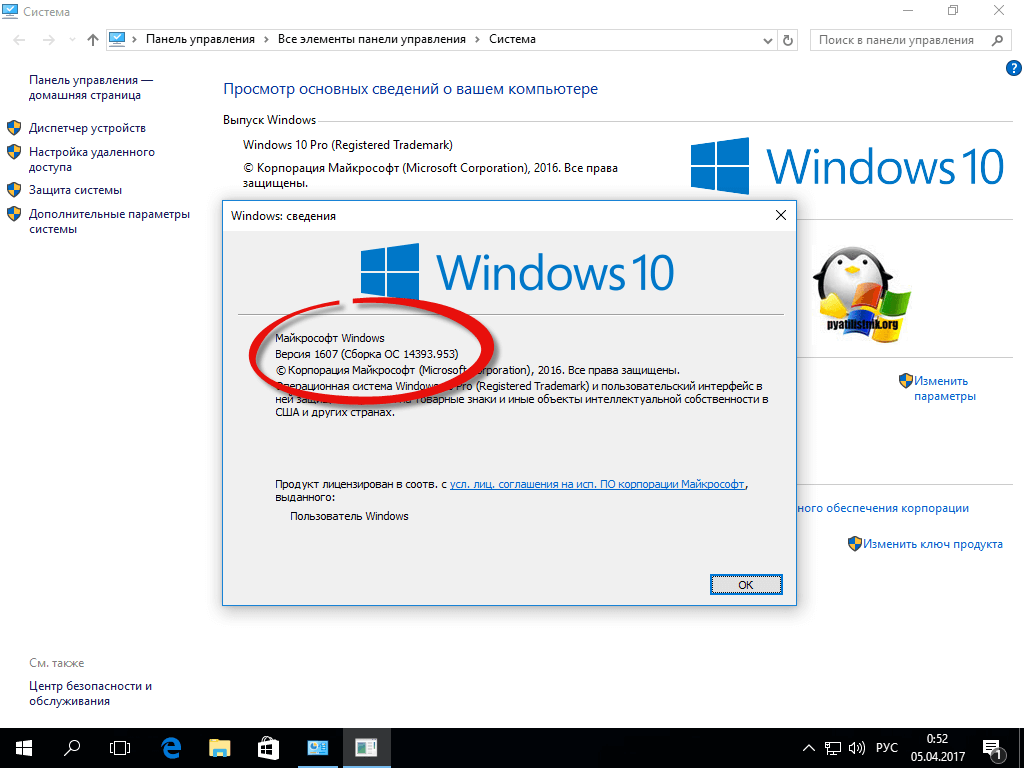Click the Версия 1607 build text
Screen dimensions: 1024x768
(366, 354)
